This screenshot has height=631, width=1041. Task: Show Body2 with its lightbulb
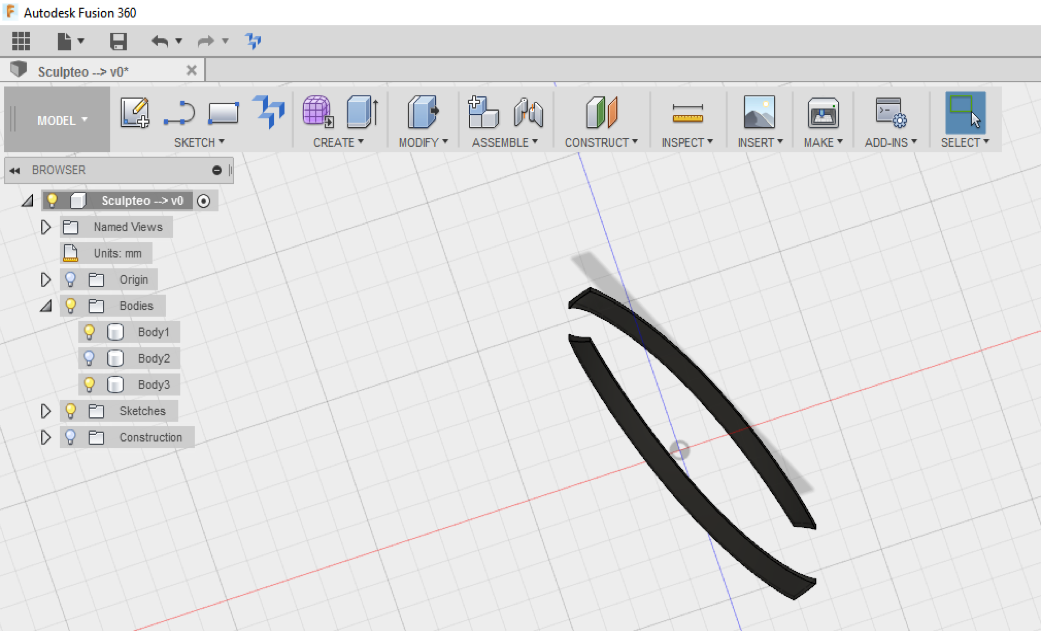click(89, 358)
